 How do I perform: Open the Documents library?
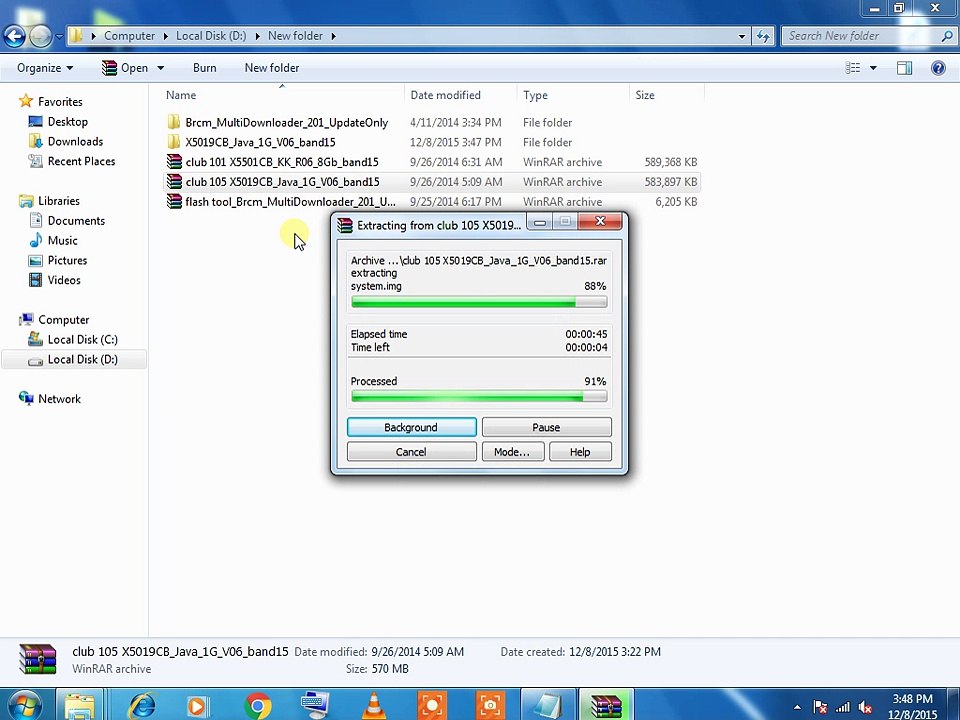[76, 220]
